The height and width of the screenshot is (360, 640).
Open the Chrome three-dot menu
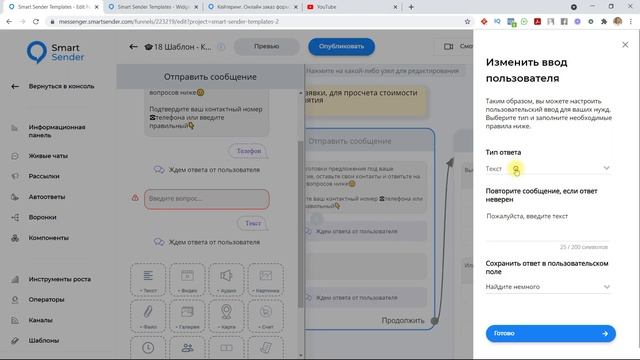coord(631,22)
